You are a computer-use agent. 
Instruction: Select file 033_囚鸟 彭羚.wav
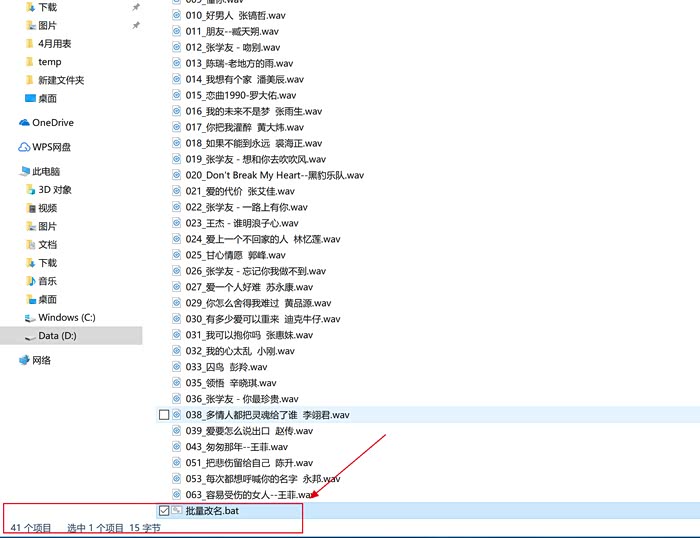226,367
